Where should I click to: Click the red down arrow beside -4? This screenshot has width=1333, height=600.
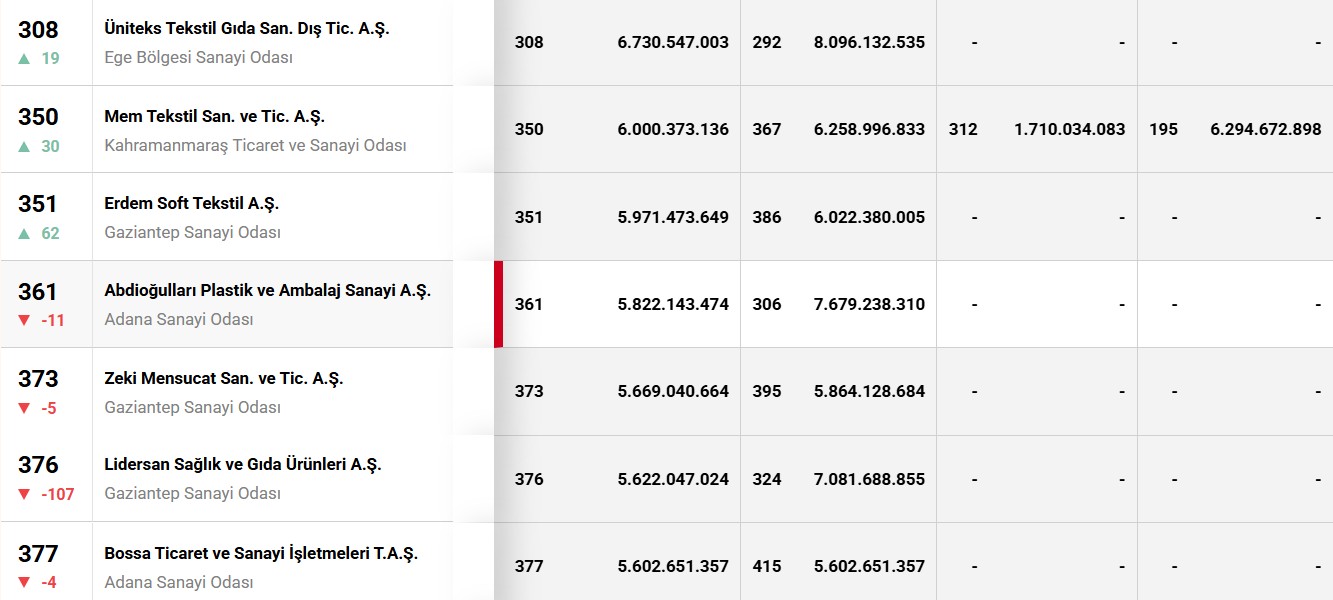24,582
